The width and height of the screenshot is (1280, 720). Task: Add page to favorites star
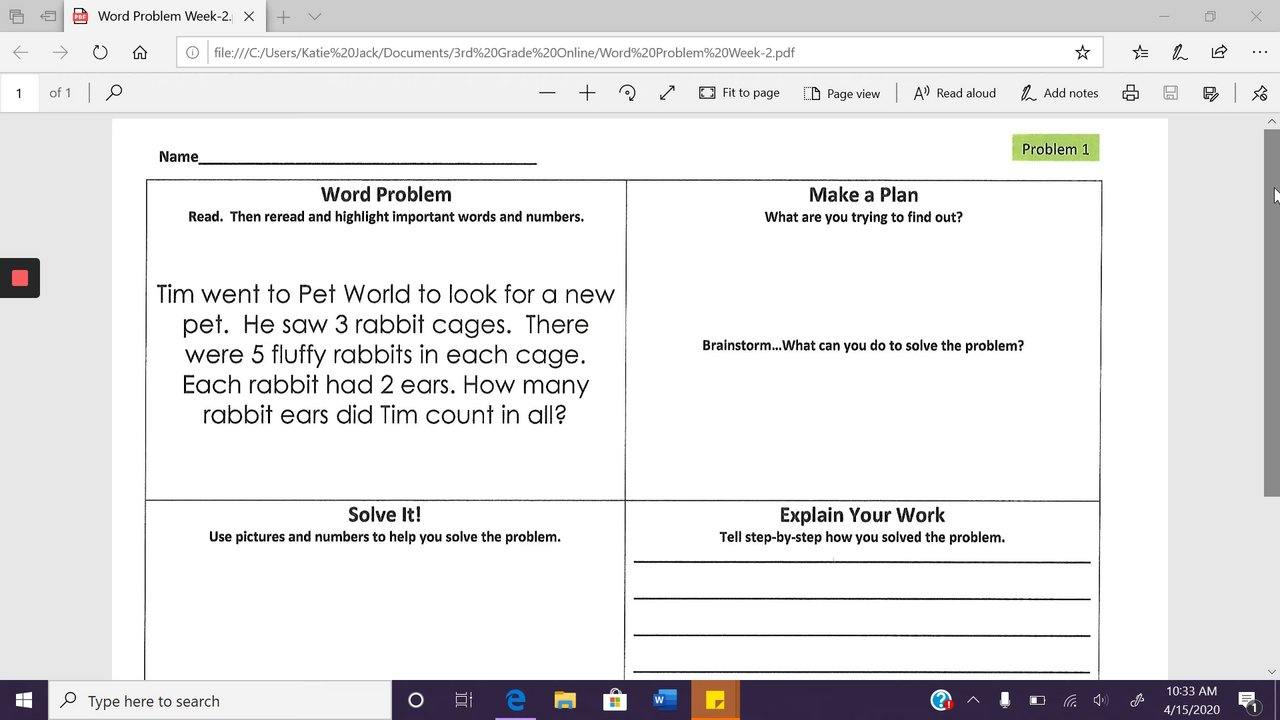(1082, 52)
